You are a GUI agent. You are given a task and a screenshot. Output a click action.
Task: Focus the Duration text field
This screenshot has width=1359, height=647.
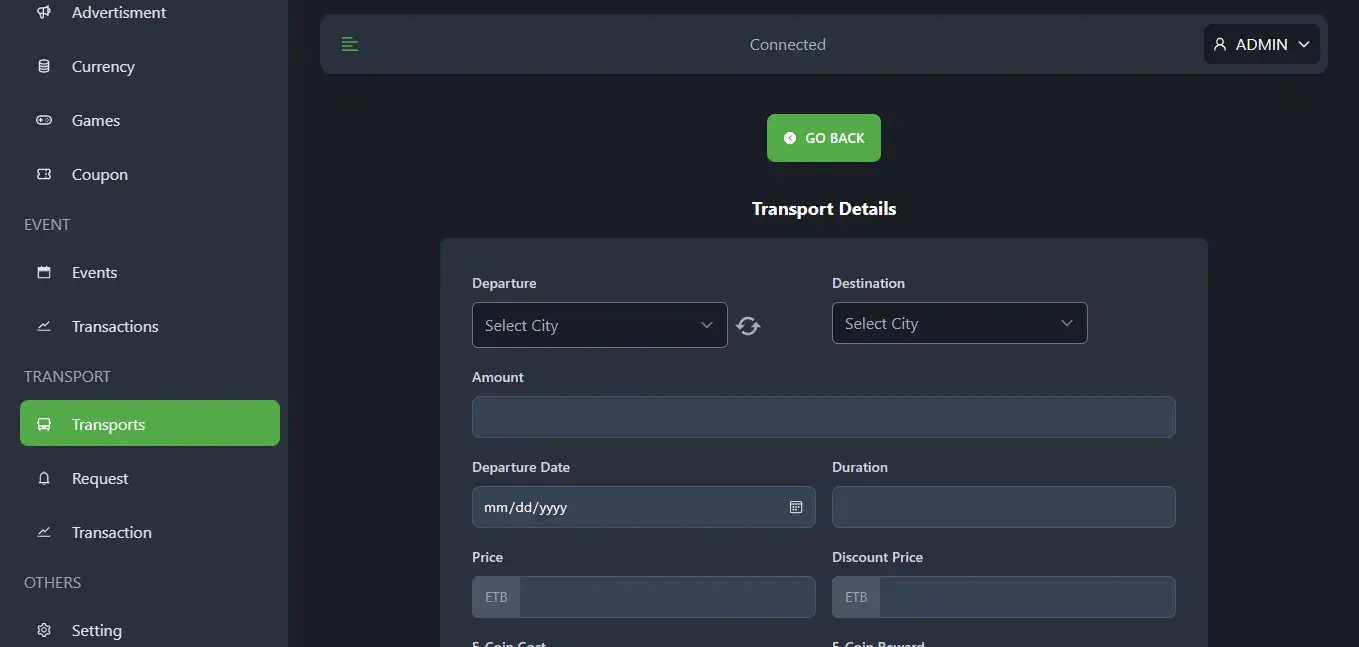[x=1003, y=507]
